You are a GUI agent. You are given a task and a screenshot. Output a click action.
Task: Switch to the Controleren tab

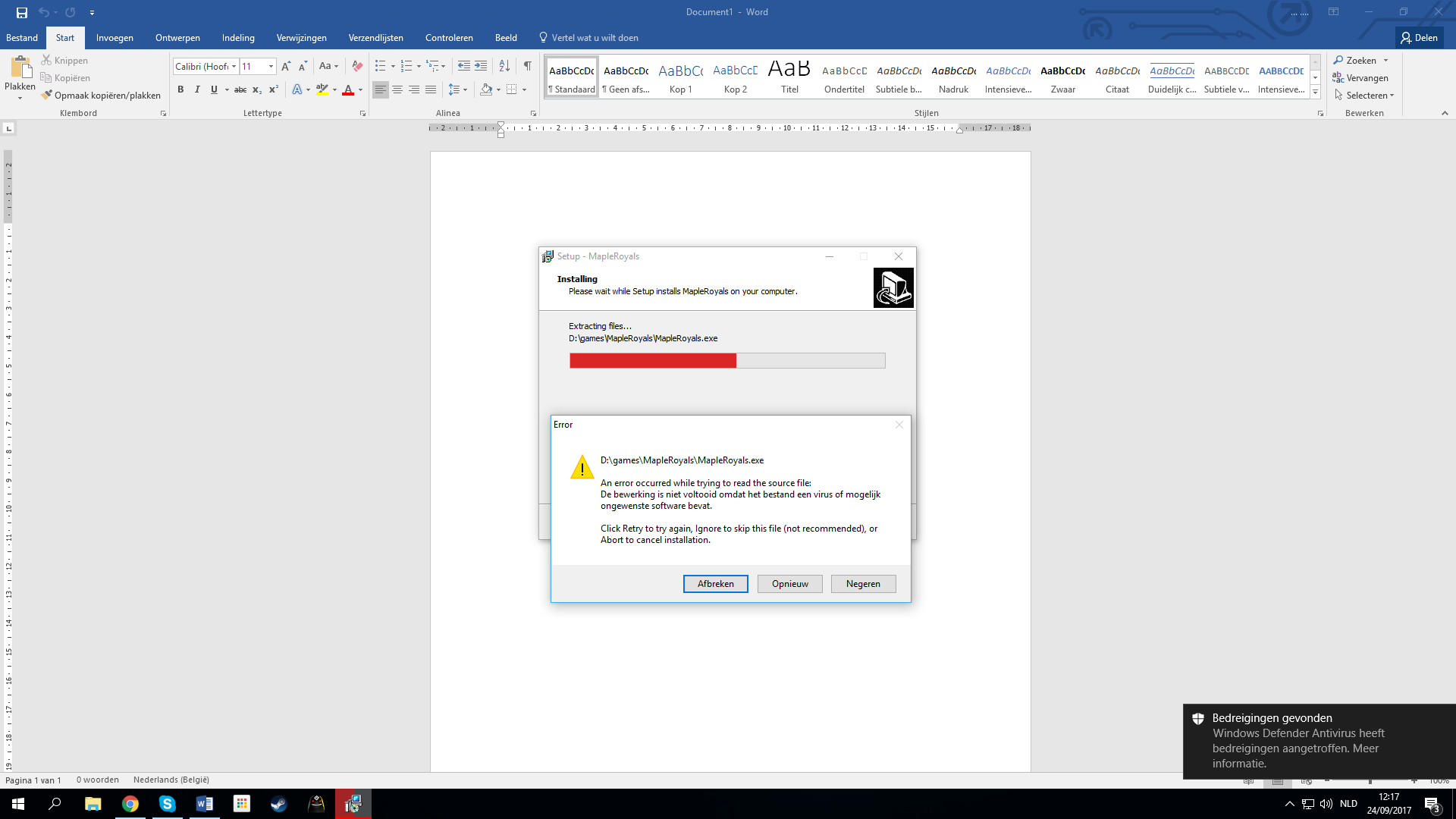coord(449,38)
